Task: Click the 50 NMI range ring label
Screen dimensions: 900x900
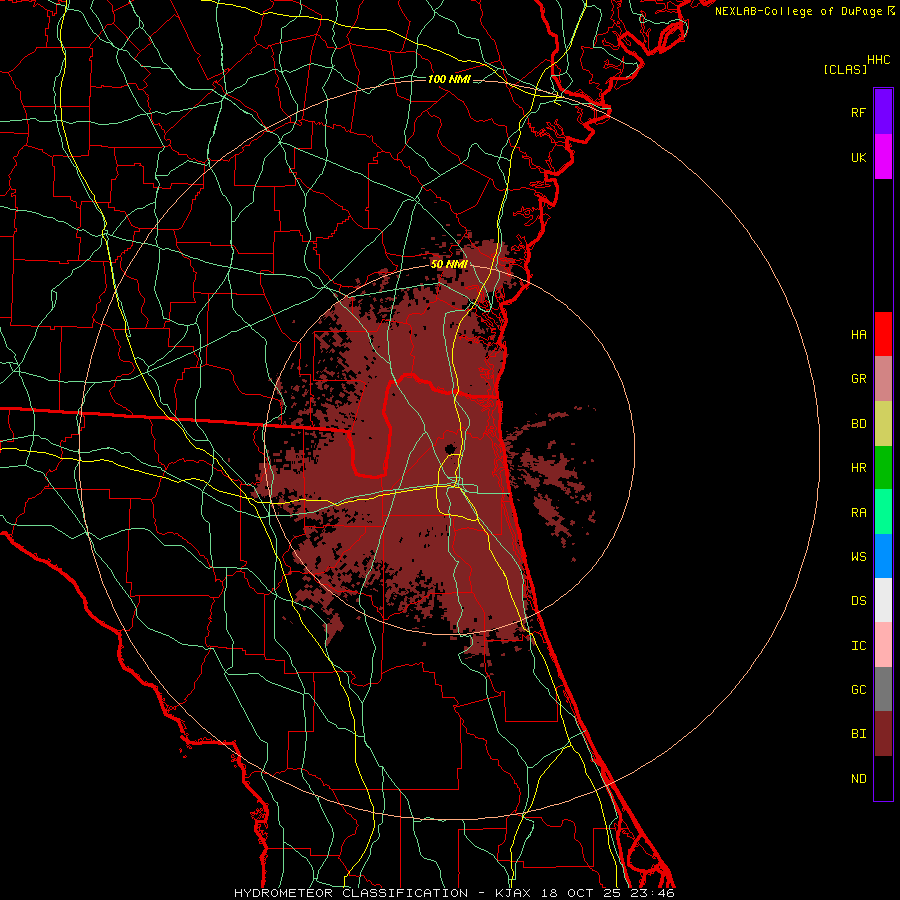Action: click(449, 265)
